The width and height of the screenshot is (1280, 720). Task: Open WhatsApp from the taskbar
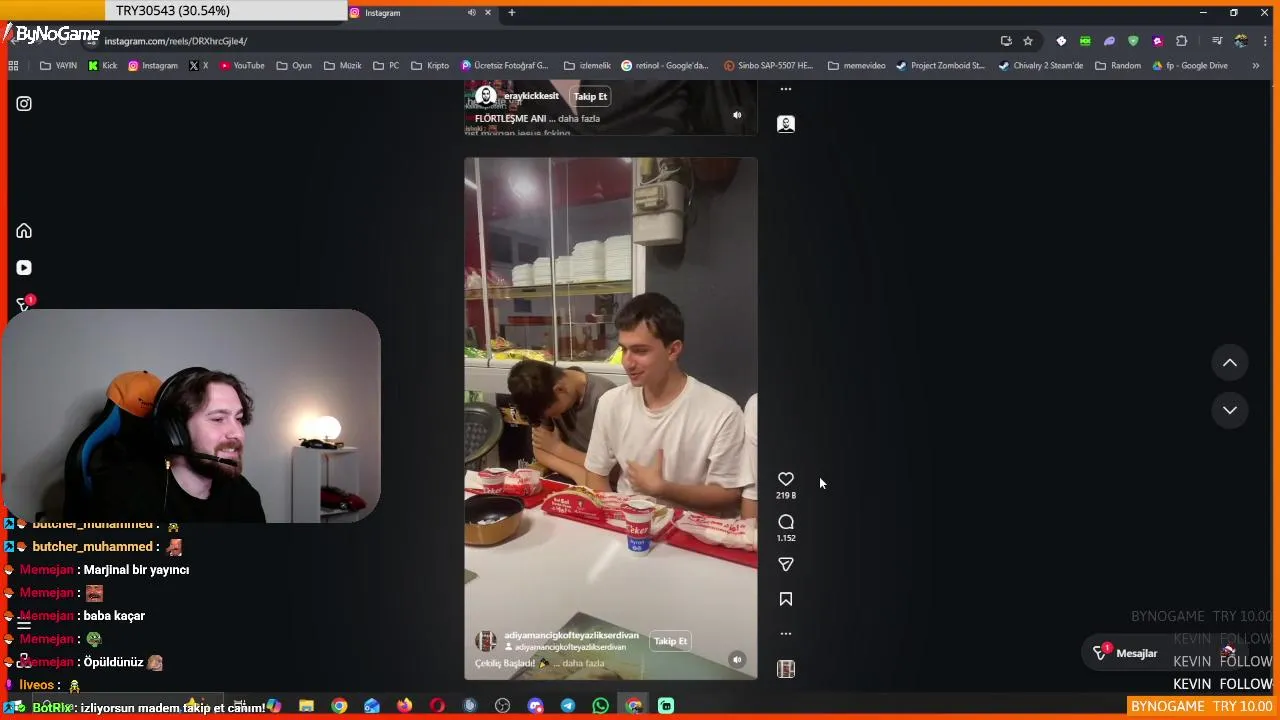click(600, 706)
